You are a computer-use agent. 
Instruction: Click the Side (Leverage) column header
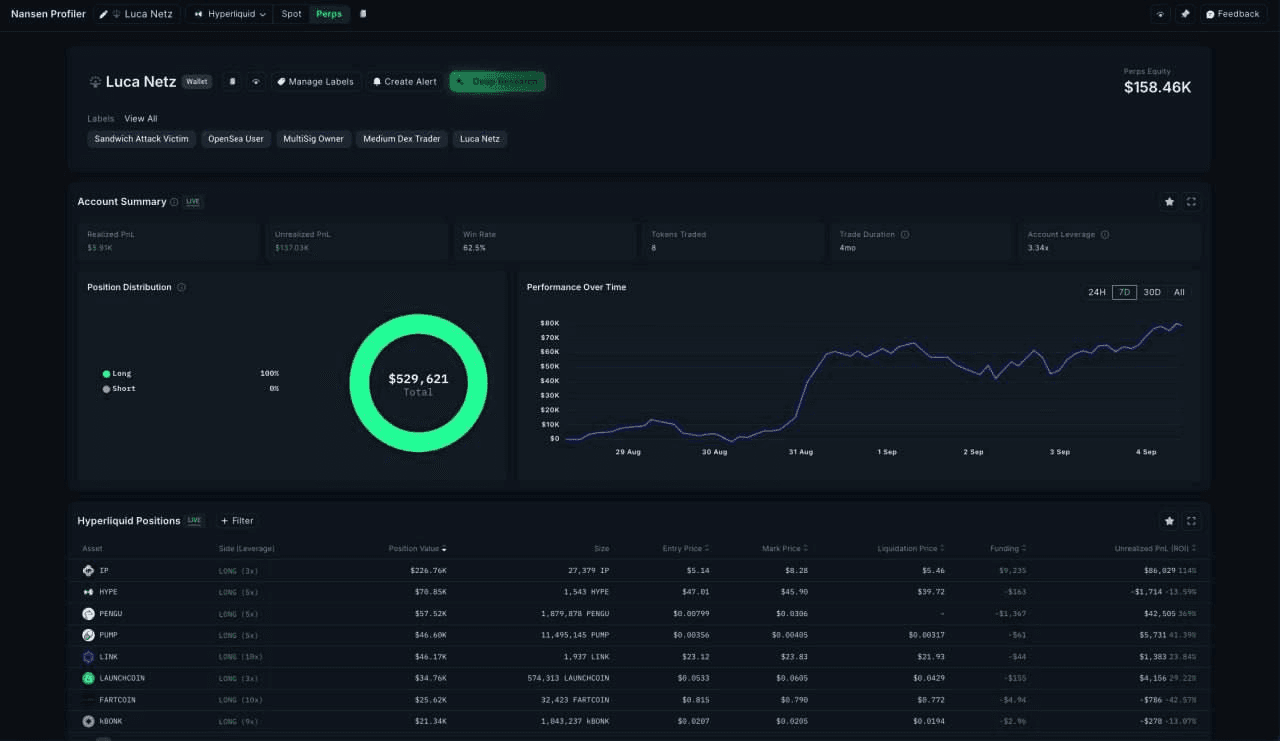(246, 549)
